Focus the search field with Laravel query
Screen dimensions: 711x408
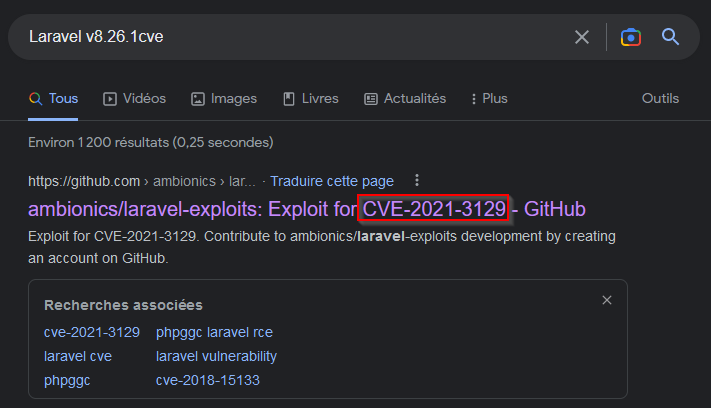tap(290, 37)
